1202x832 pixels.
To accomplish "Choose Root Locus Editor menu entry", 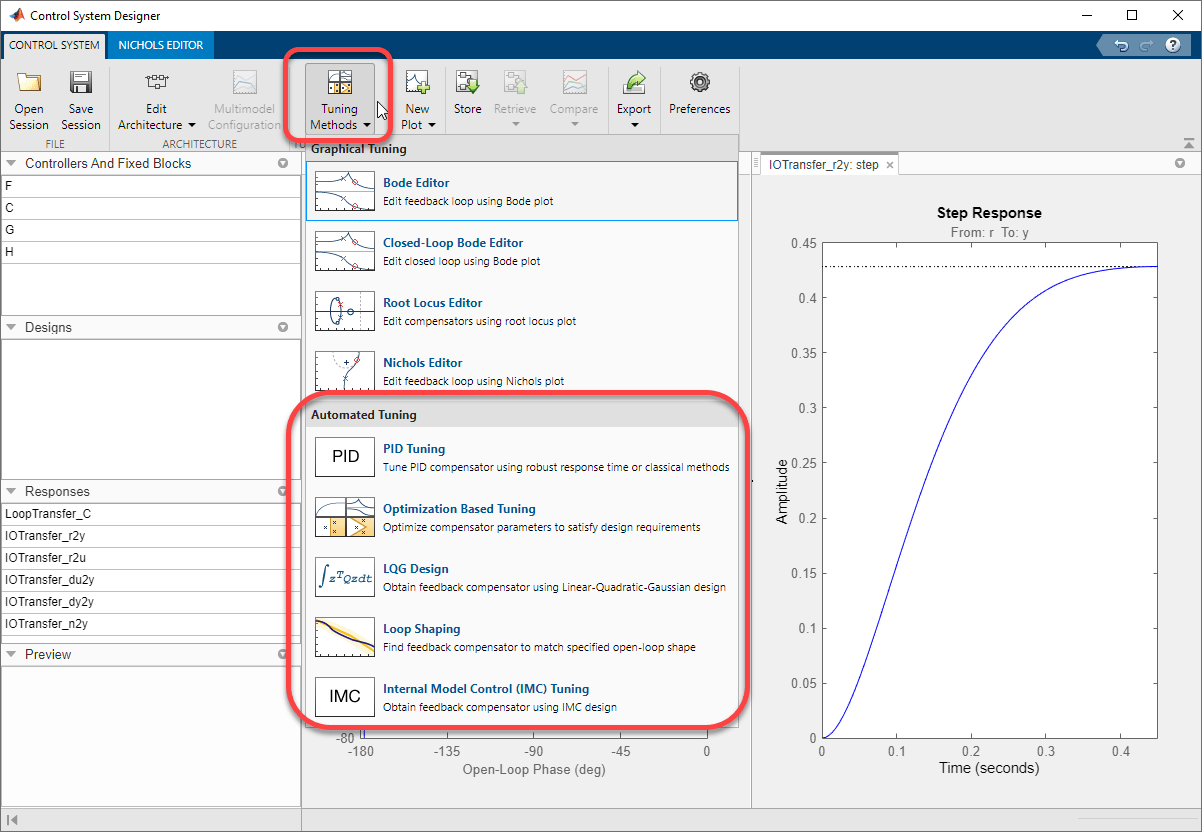I will (522, 311).
